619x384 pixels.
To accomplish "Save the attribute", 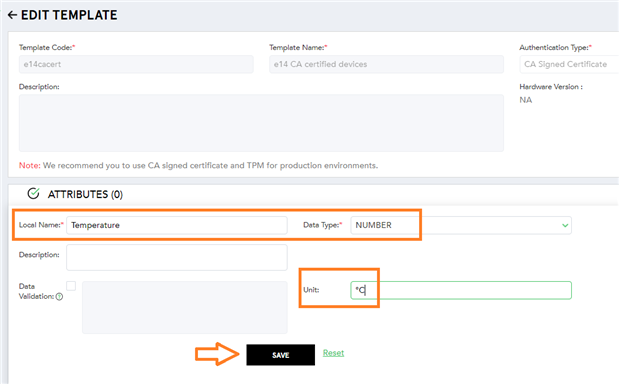I will tap(281, 355).
